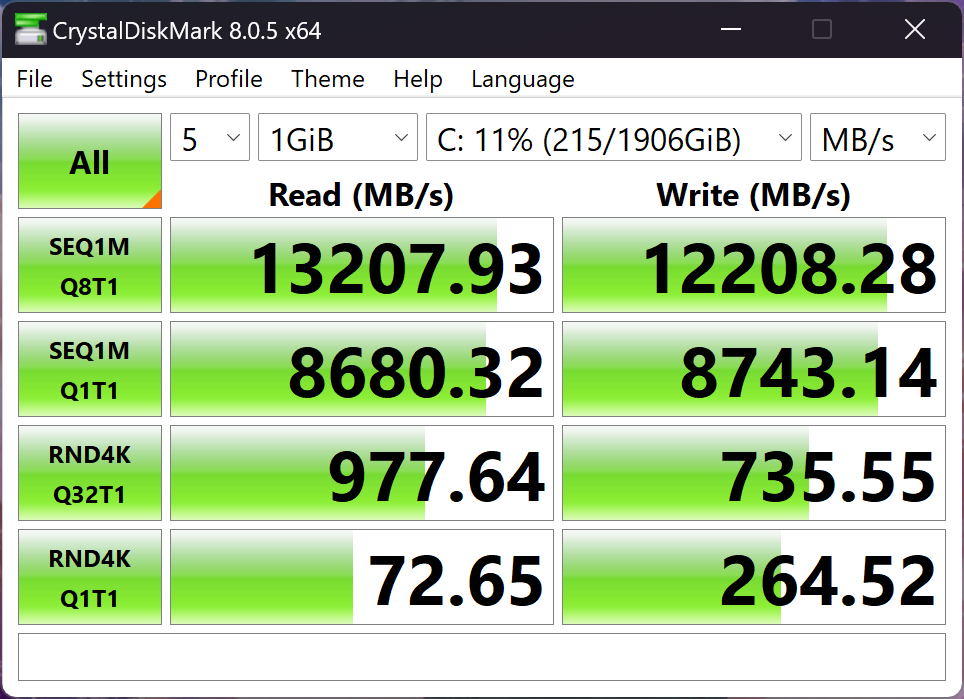Select the 264.52 write result
Screen dimensions: 964x699
[754, 577]
